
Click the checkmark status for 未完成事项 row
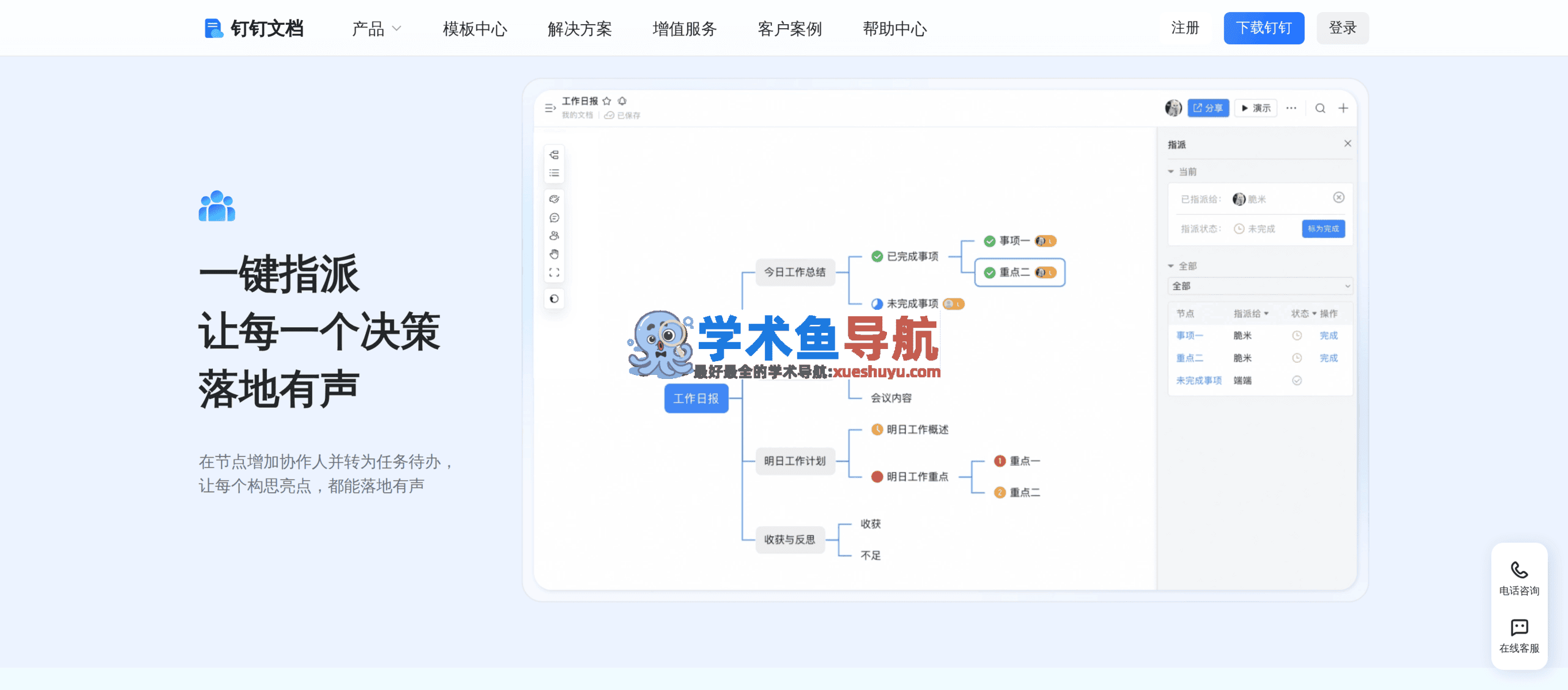(x=1297, y=381)
